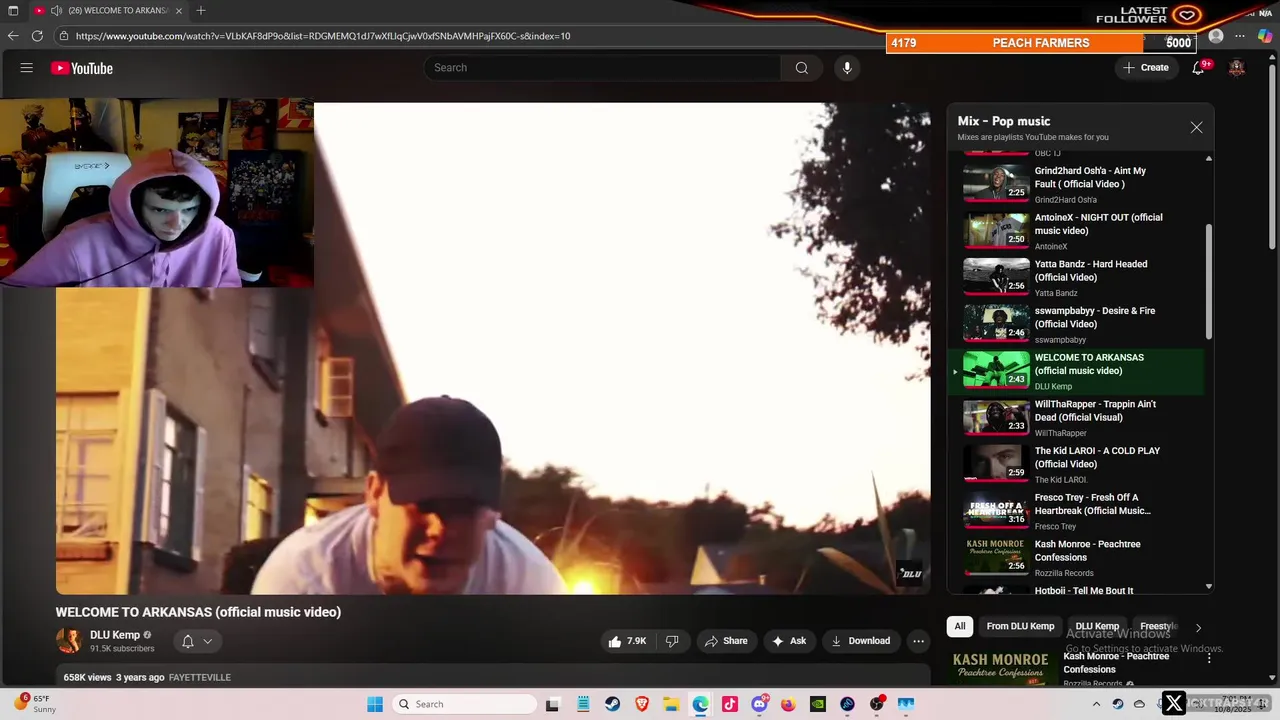Screen dimensions: 1280x720
Task: Download the video
Action: coord(860,641)
